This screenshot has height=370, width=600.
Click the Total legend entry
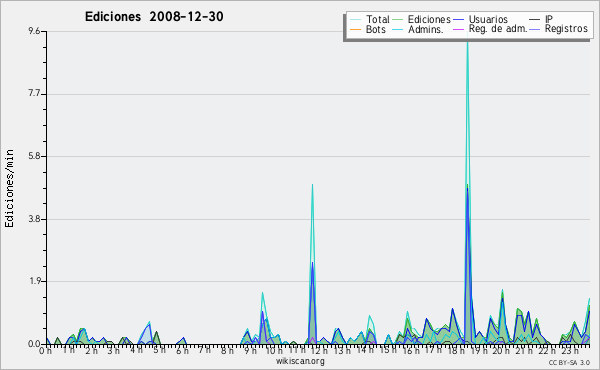click(370, 19)
